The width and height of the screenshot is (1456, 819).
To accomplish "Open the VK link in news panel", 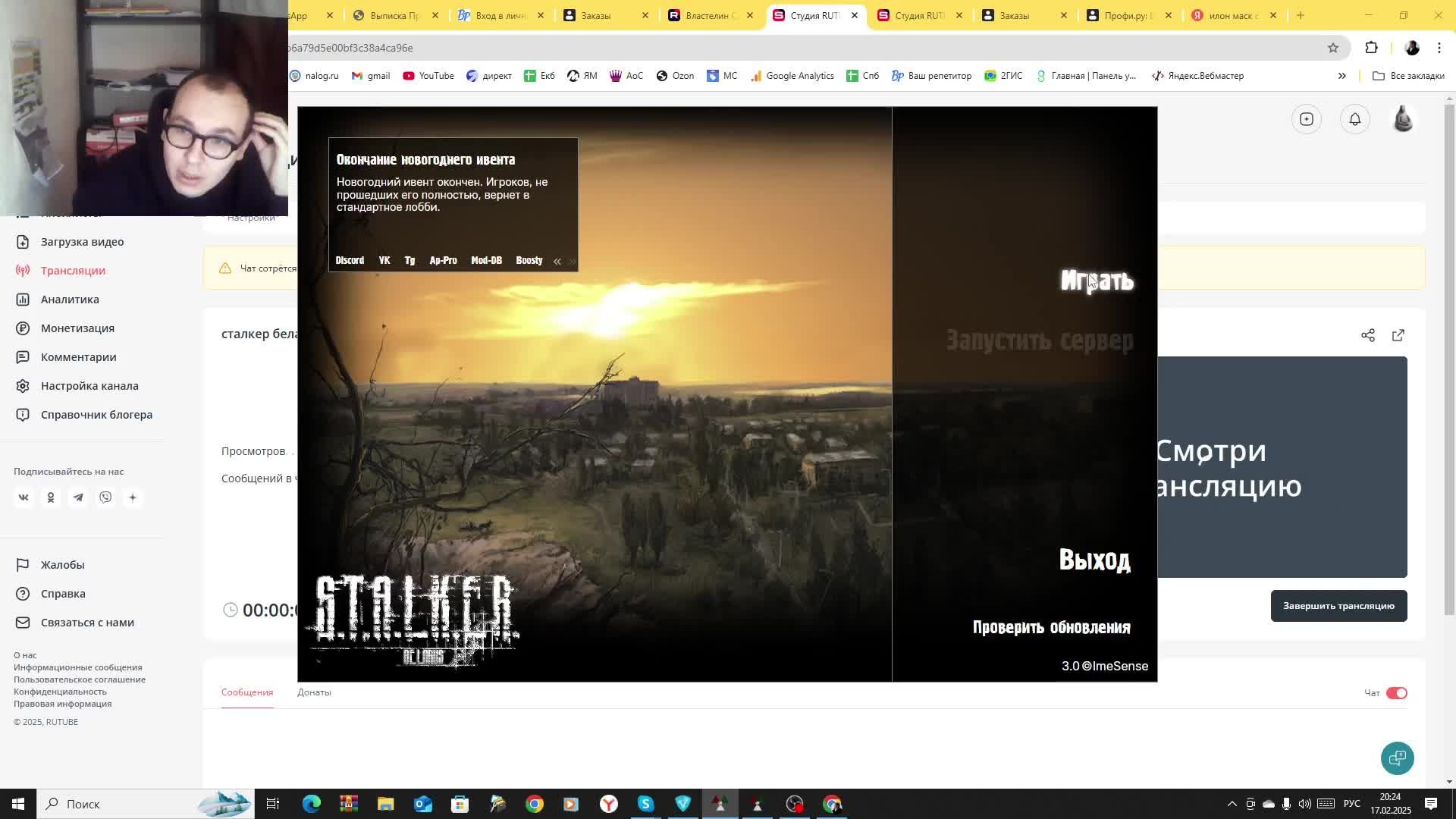I will click(x=384, y=260).
